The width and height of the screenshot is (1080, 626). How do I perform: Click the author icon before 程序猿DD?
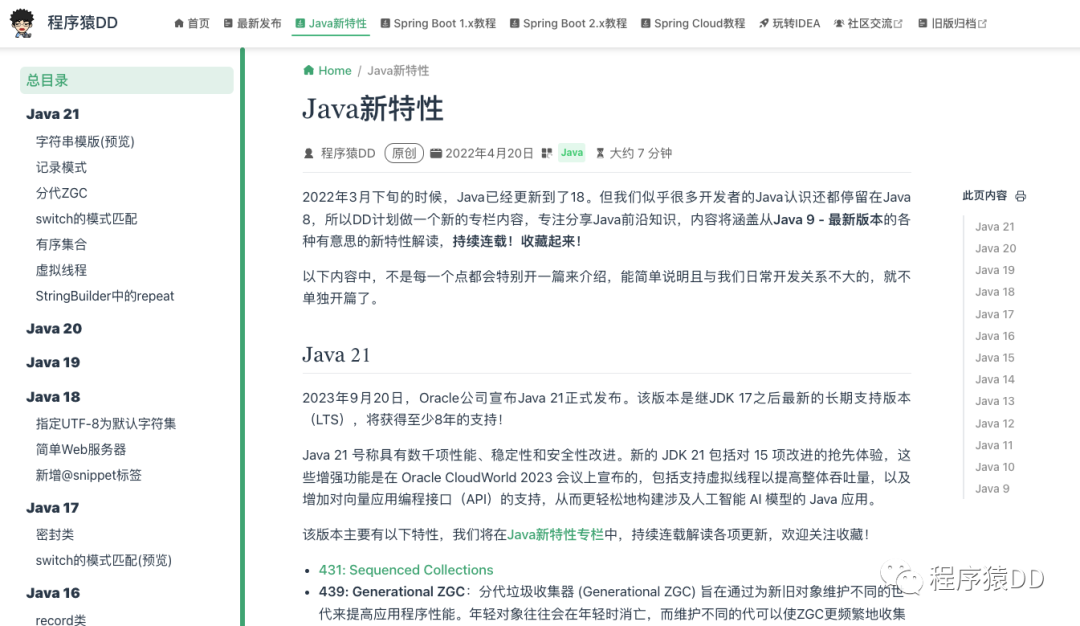[308, 153]
